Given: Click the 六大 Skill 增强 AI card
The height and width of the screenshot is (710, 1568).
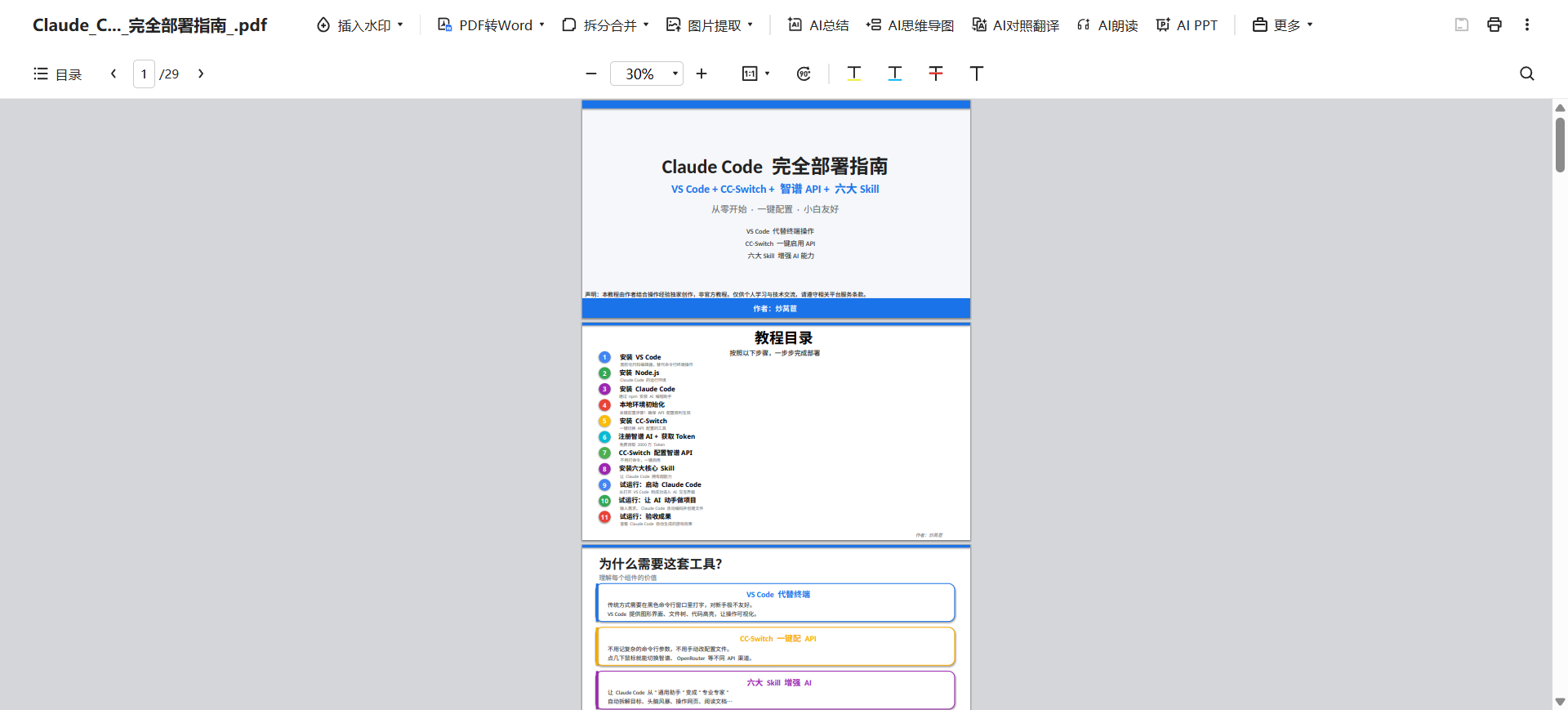Looking at the screenshot, I should point(776,690).
